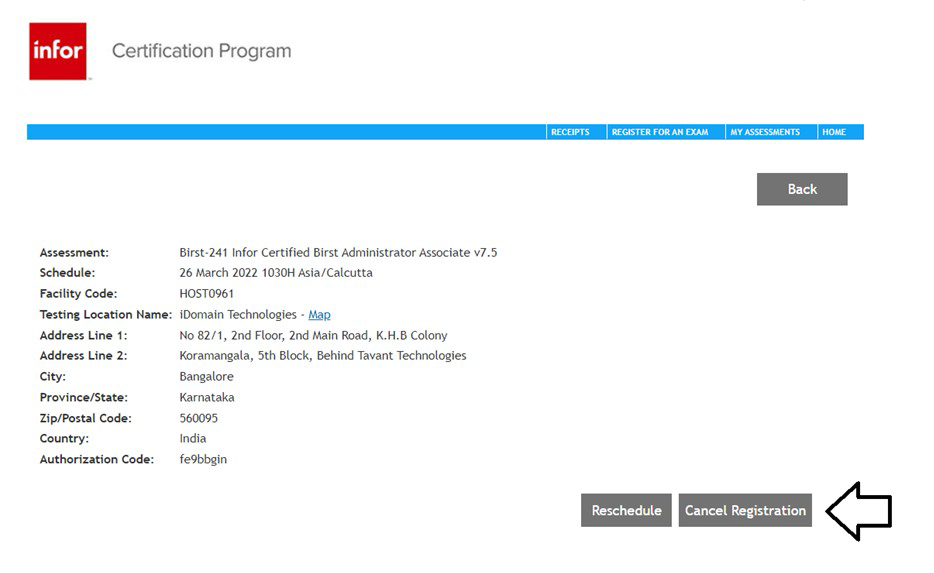Viewport: 934px width, 573px height.
Task: Open the Receipts menu item
Action: [x=570, y=132]
